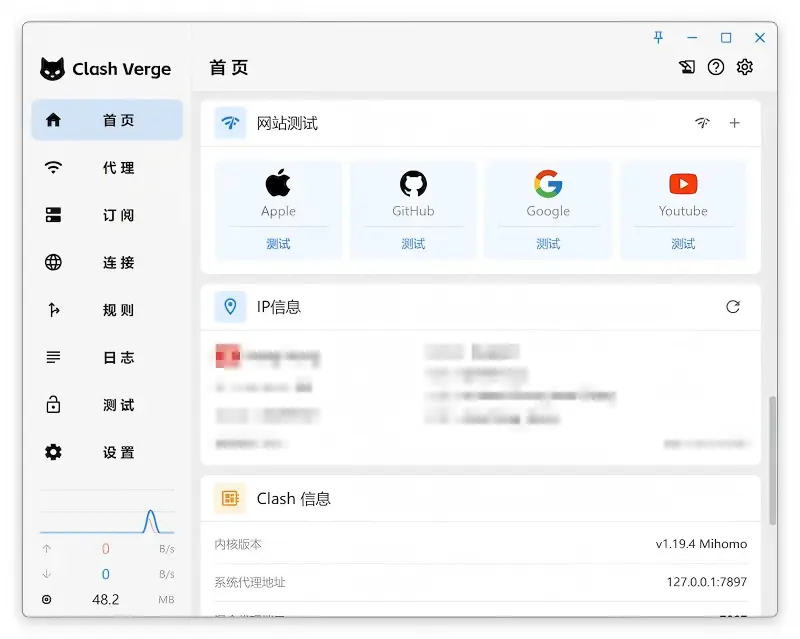The image size is (800, 639).
Task: Run 测试 for Apple
Action: coord(278,244)
